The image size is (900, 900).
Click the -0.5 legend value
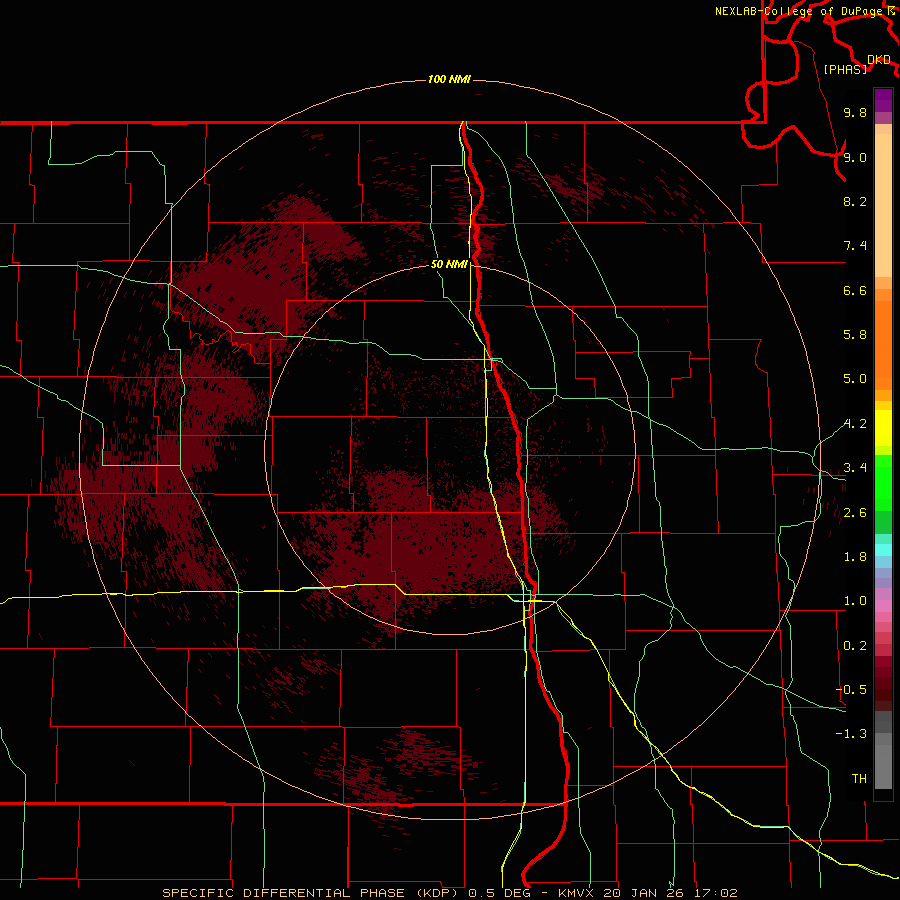click(851, 690)
